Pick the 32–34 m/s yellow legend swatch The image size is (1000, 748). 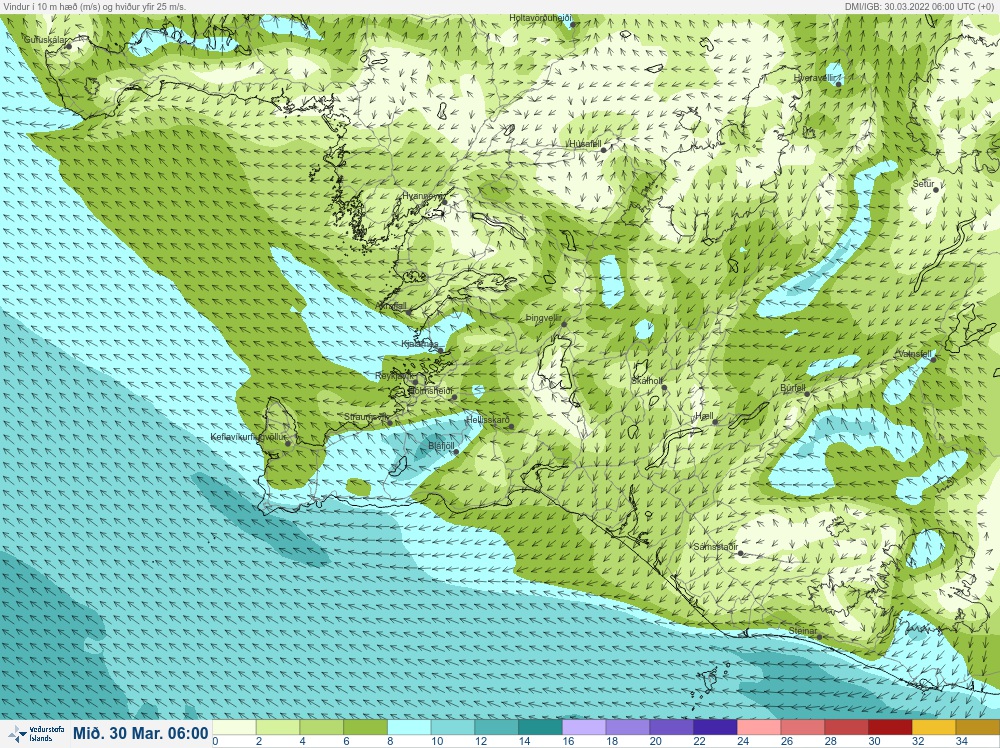934,728
